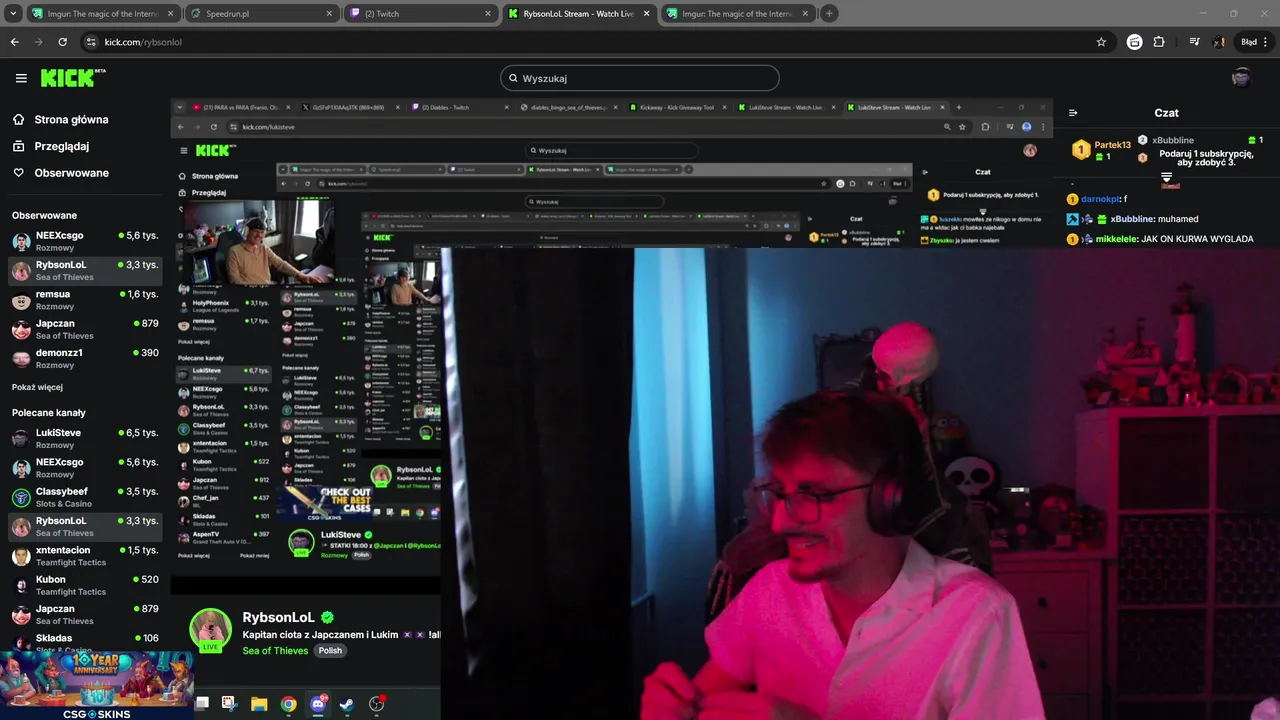Open Kubon recommended channel

click(x=84, y=585)
